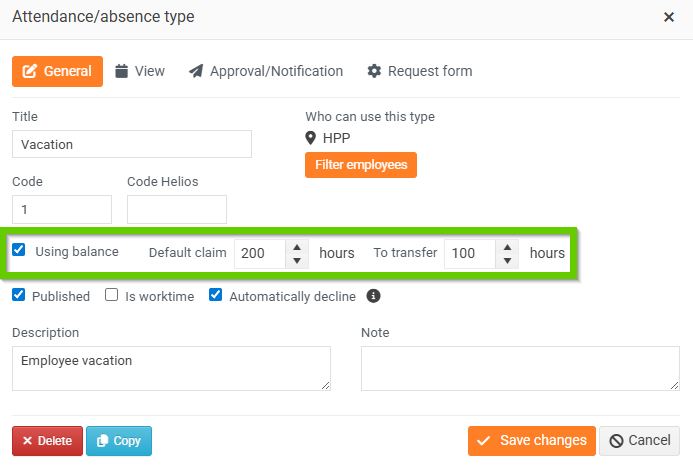Open the Approval/Notification tab

(266, 71)
